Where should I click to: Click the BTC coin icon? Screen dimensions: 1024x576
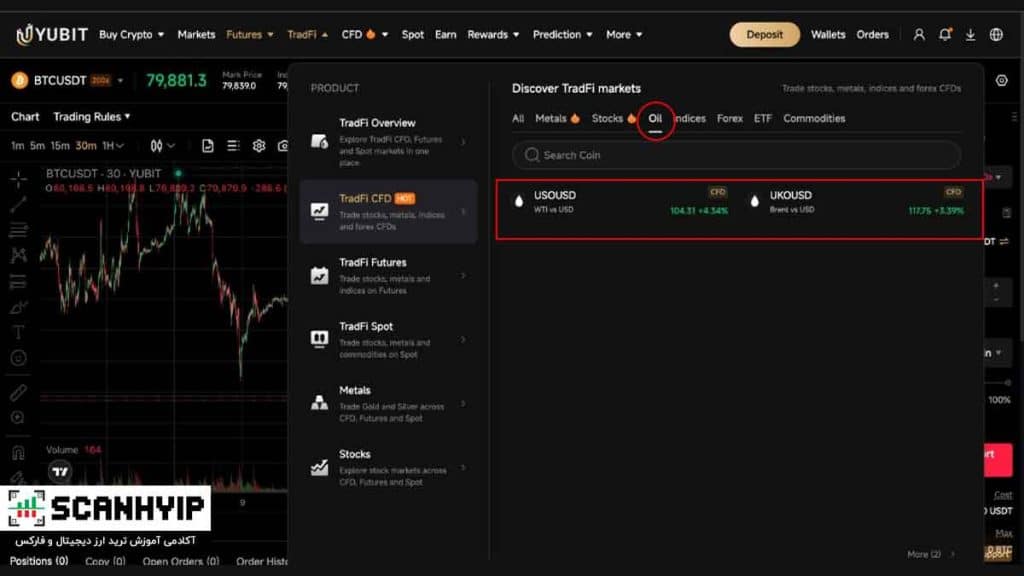19,80
